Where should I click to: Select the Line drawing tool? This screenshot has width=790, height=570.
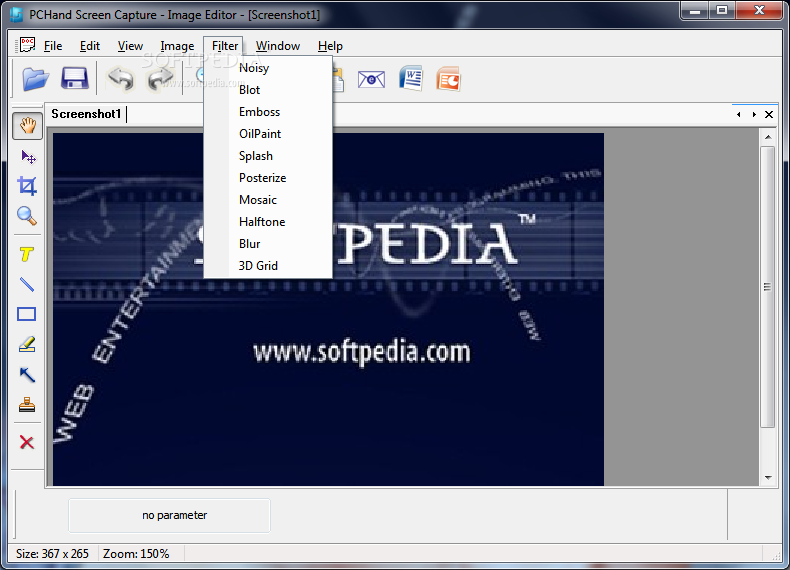[x=27, y=285]
